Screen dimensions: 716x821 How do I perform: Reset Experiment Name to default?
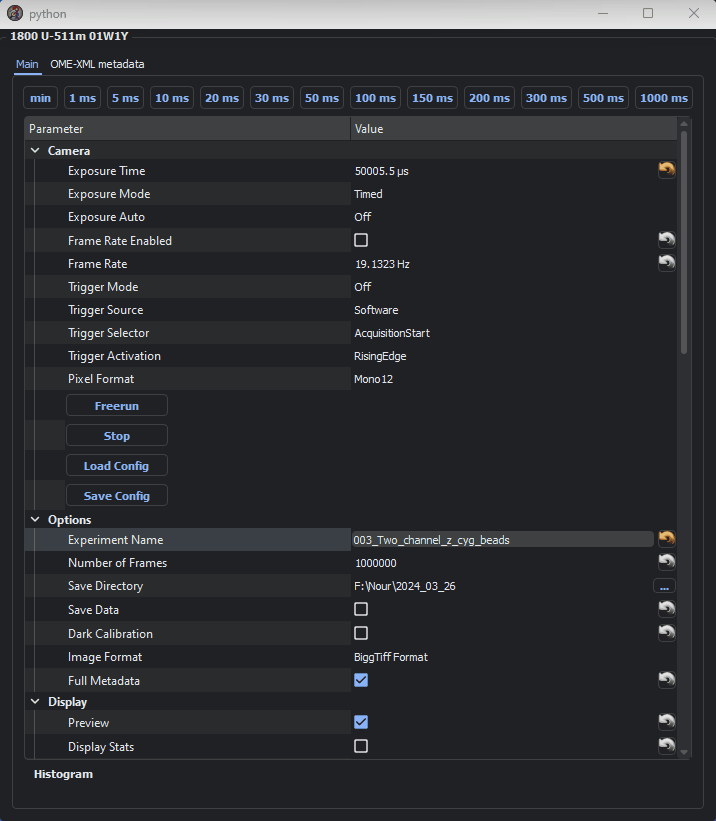(x=666, y=539)
